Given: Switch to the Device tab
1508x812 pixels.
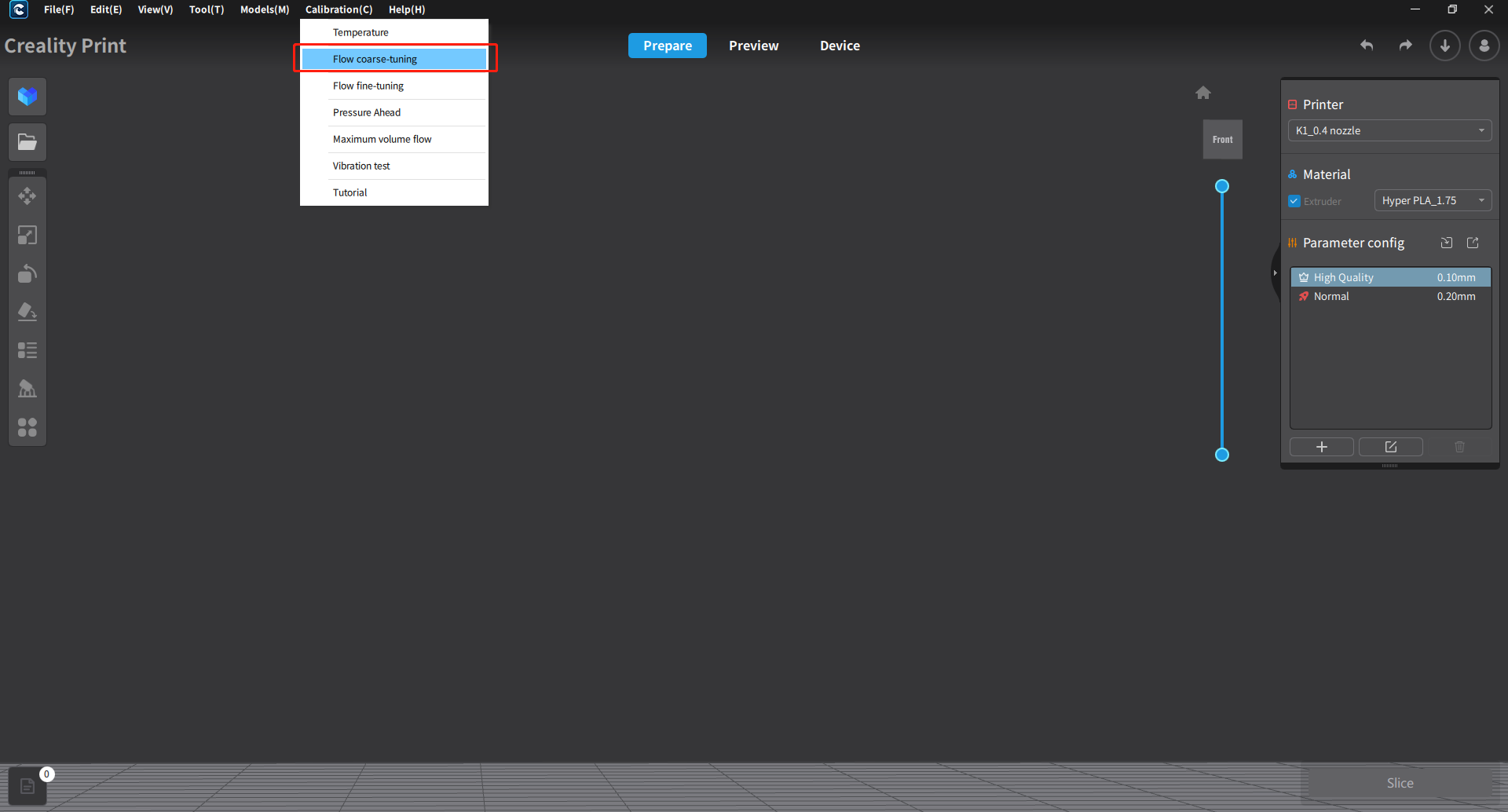Looking at the screenshot, I should [840, 46].
